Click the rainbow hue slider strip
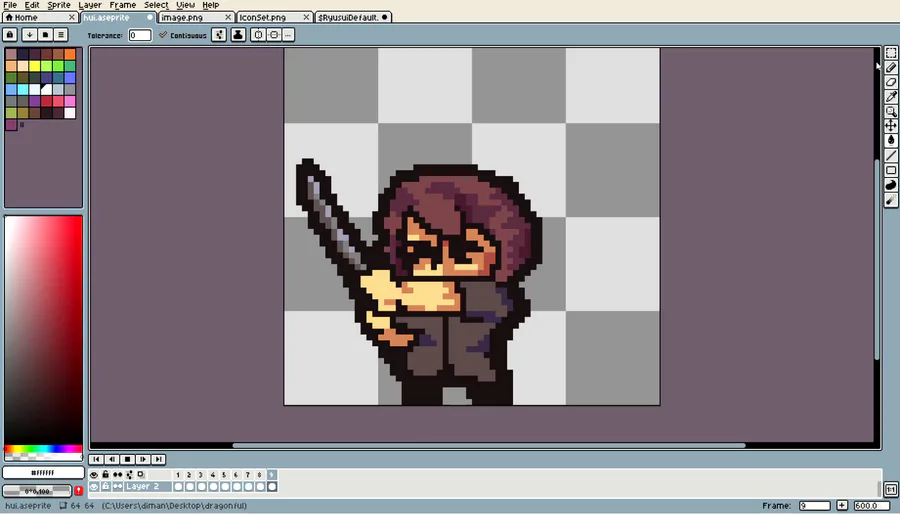Screen dimensions: 900x514 (43, 449)
